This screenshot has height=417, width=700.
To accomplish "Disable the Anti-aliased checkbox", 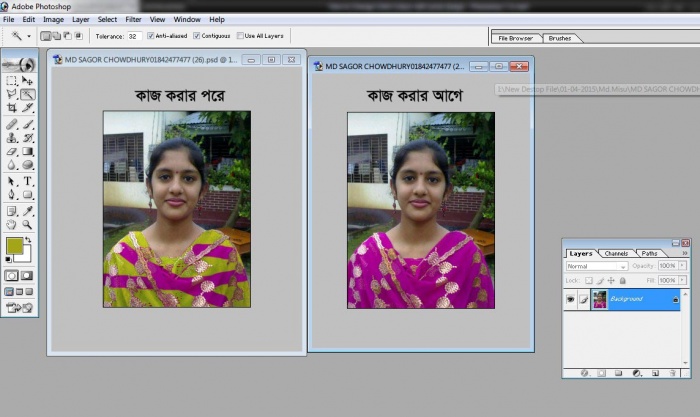I will (x=151, y=36).
